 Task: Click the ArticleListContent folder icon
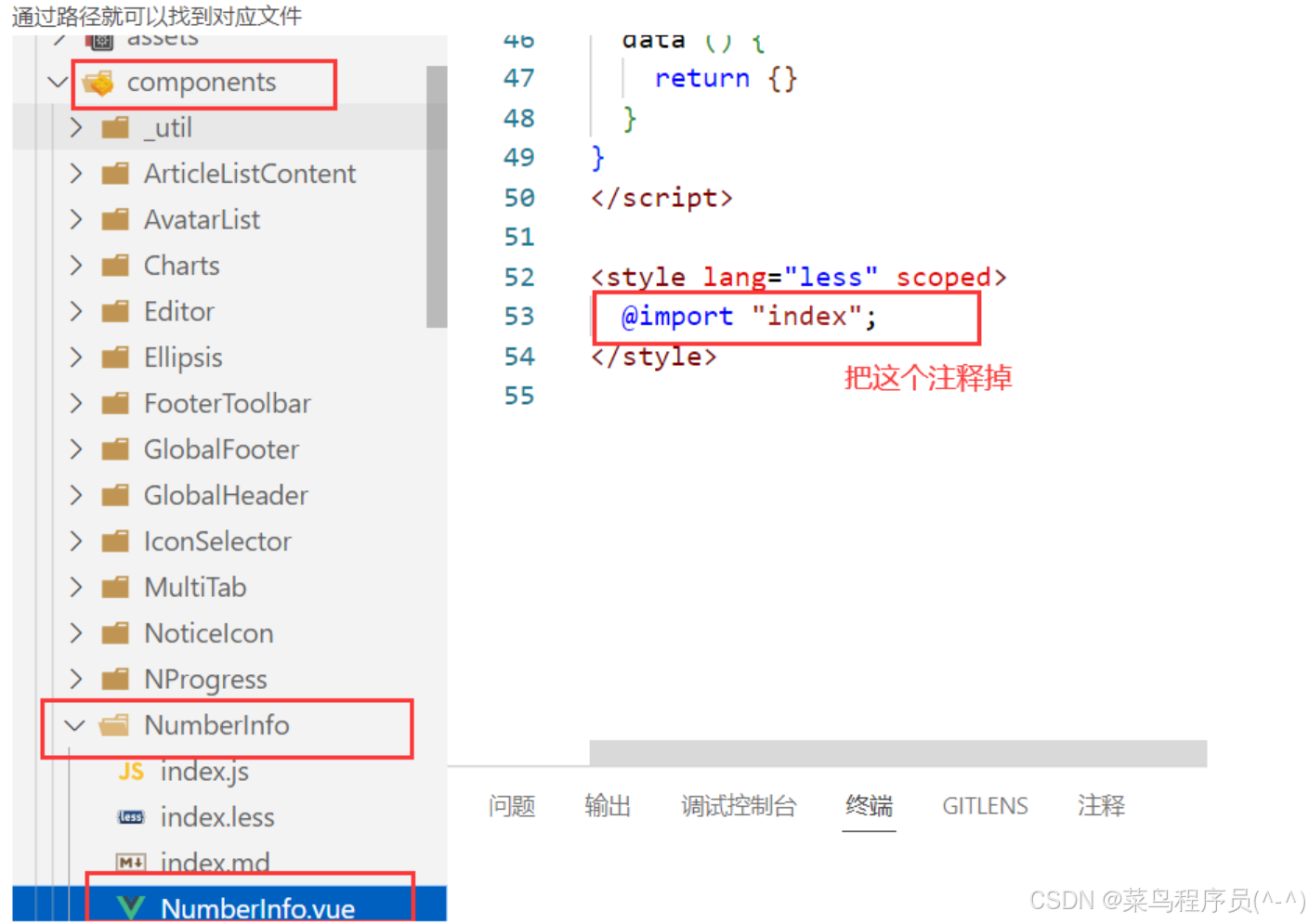pyautogui.click(x=115, y=174)
